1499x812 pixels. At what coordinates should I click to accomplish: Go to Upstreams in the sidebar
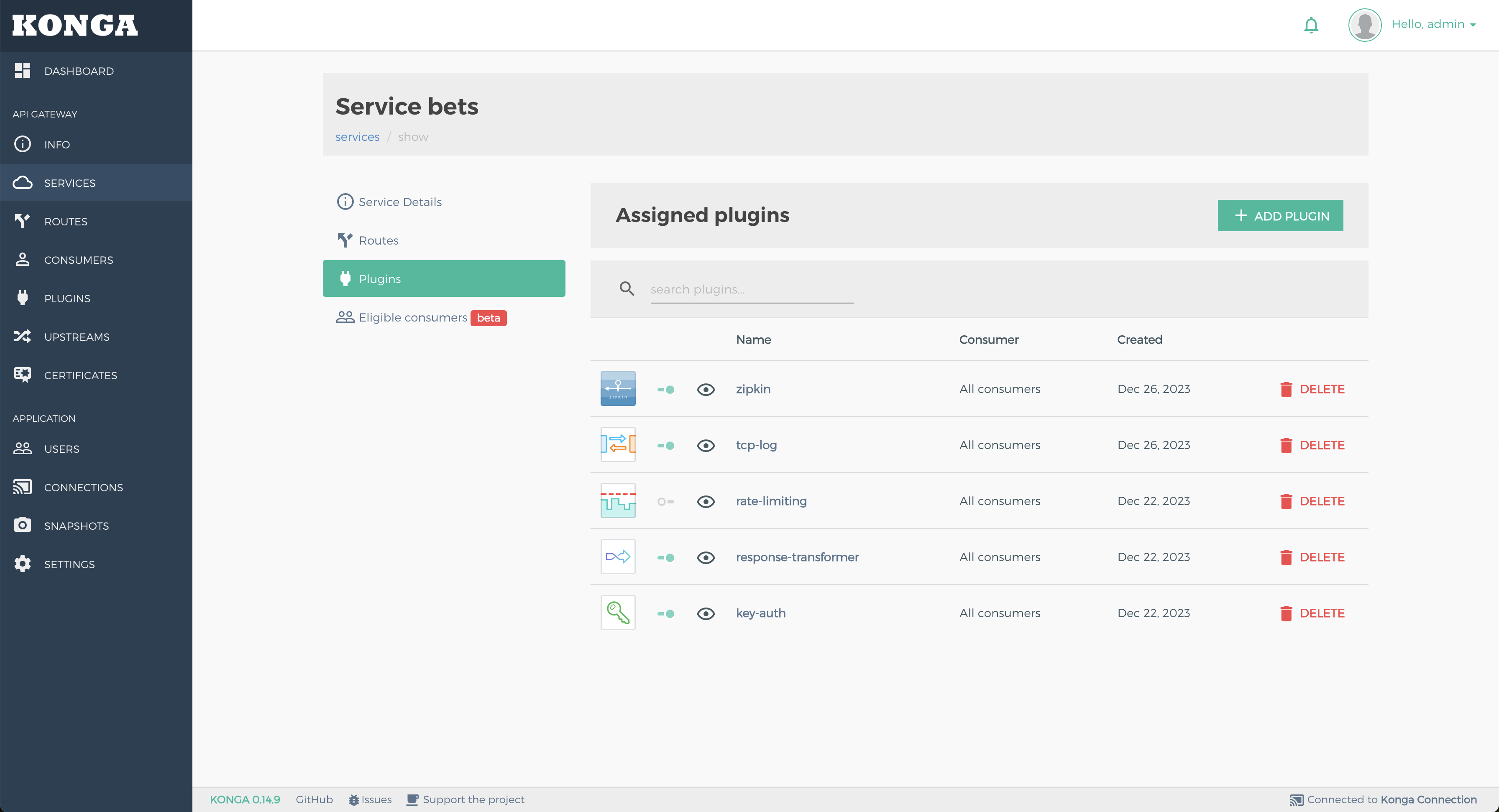(x=76, y=337)
